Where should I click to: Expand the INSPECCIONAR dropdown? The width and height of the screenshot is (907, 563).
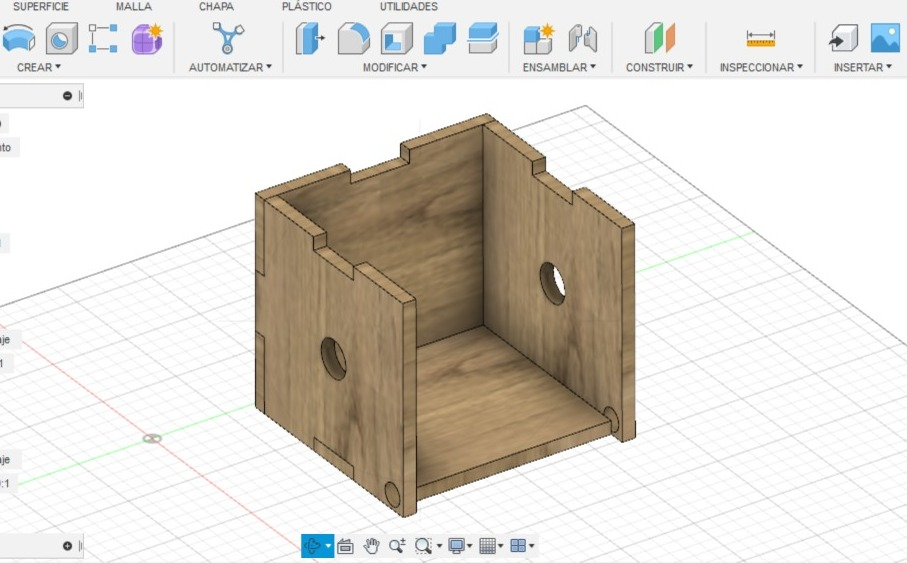point(761,67)
